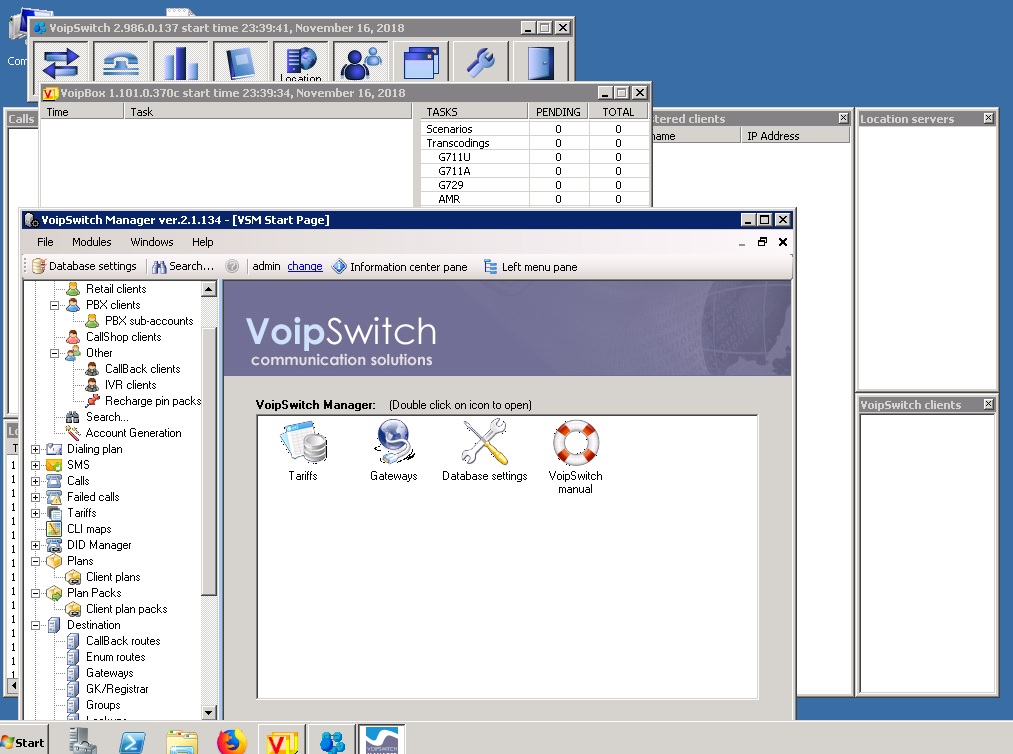This screenshot has width=1013, height=754.
Task: Open the Windows menu
Action: coord(152,242)
